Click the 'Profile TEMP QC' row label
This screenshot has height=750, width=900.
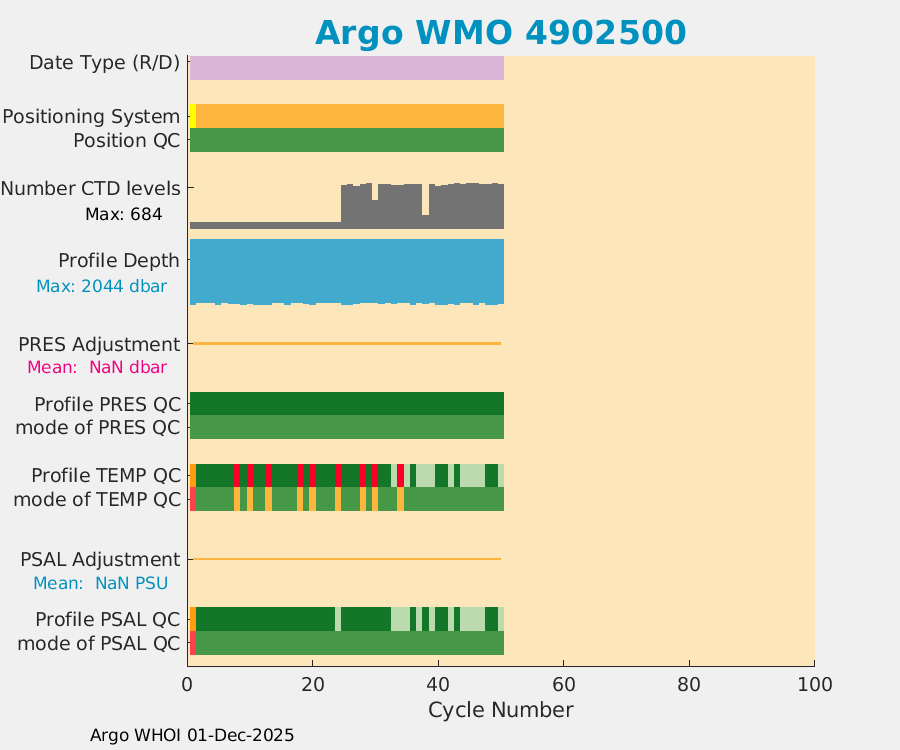106,474
